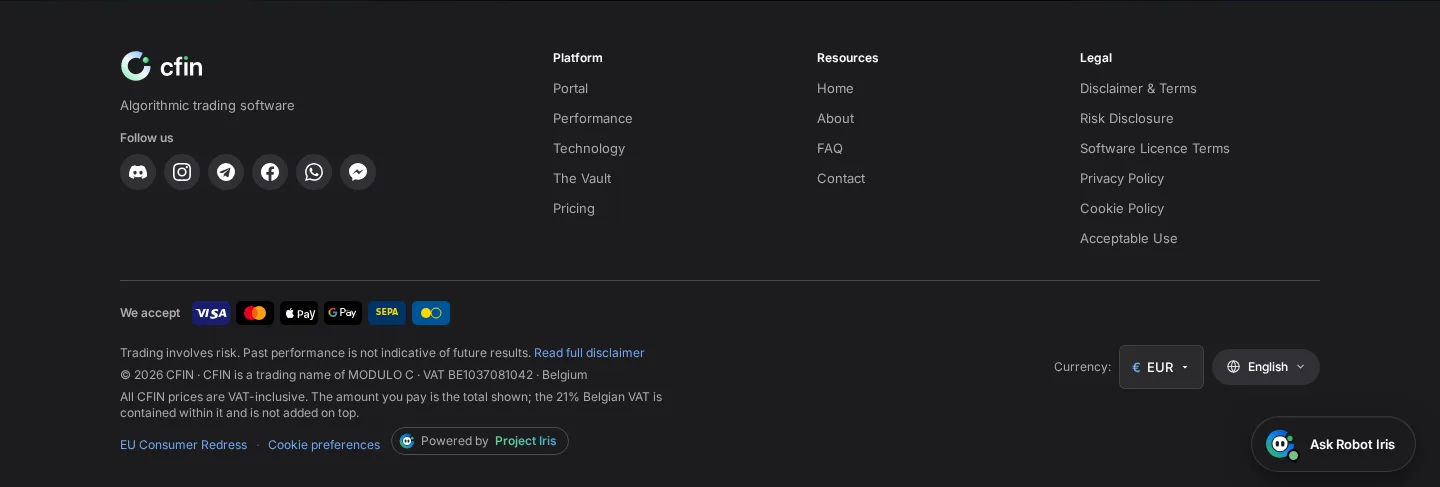The image size is (1440, 487).
Task: Click the Powered by Project Iris badge
Action: point(480,441)
